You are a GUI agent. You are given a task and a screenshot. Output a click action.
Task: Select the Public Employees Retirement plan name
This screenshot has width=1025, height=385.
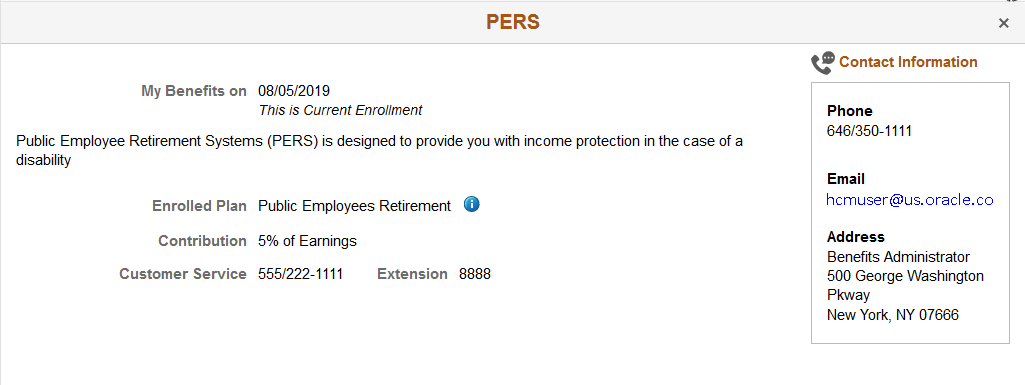(354, 206)
